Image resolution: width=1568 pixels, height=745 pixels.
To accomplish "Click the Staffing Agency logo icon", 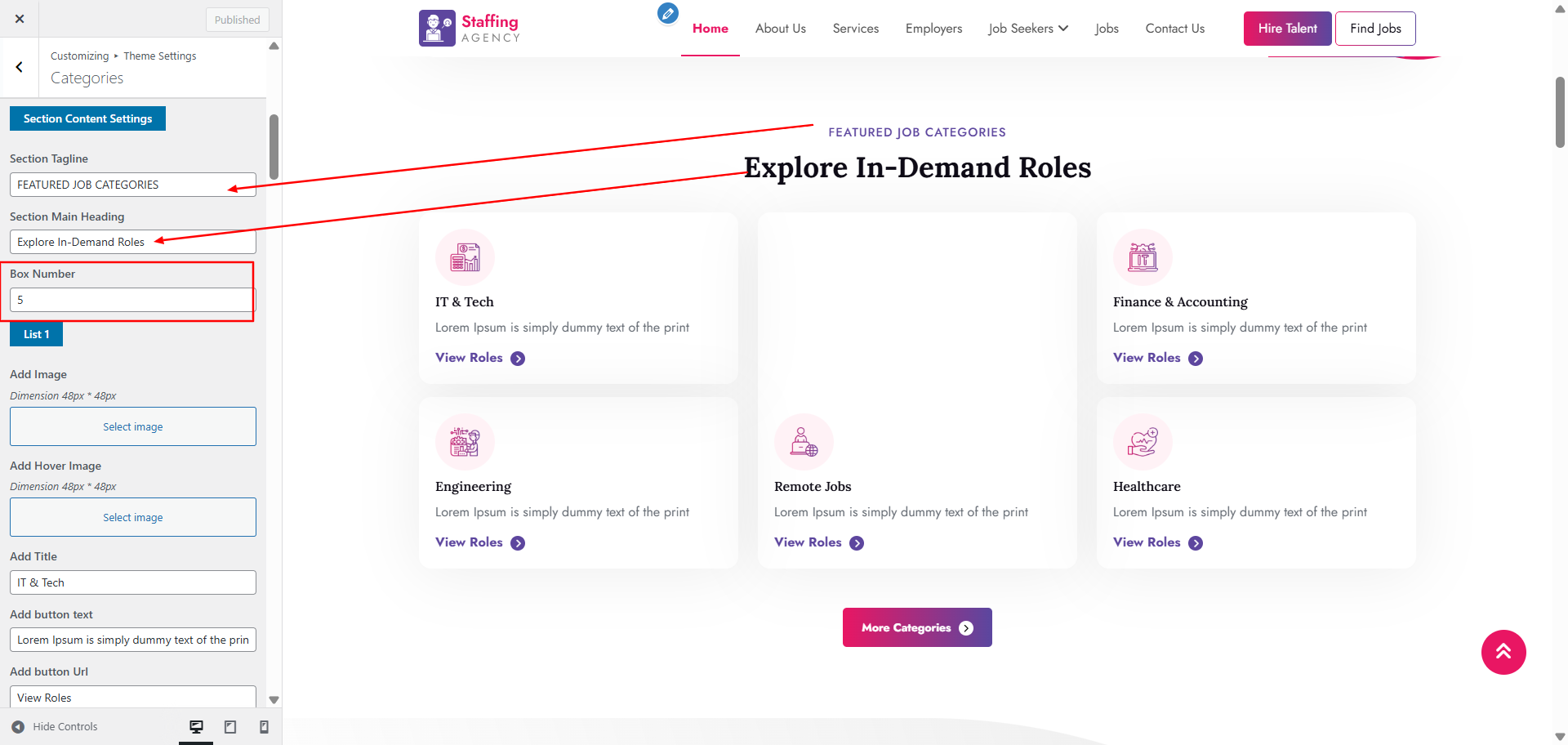I will tap(436, 27).
